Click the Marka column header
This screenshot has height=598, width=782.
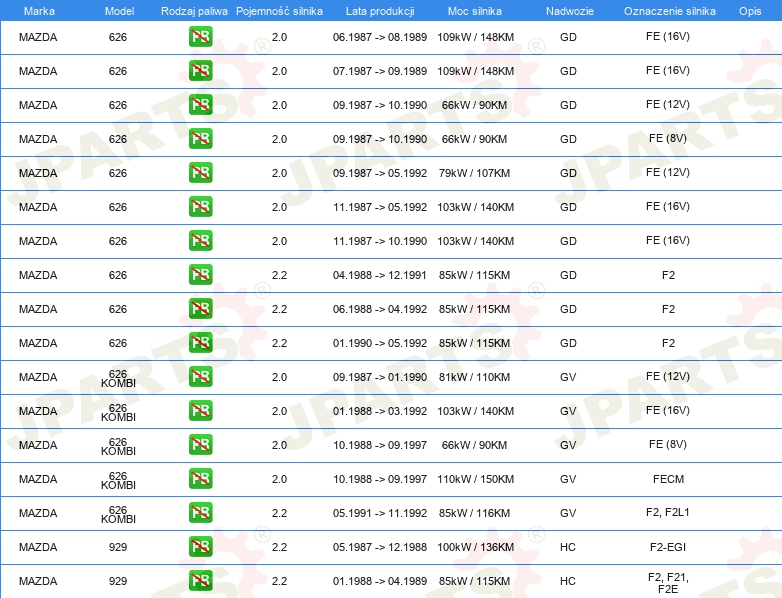(x=39, y=11)
